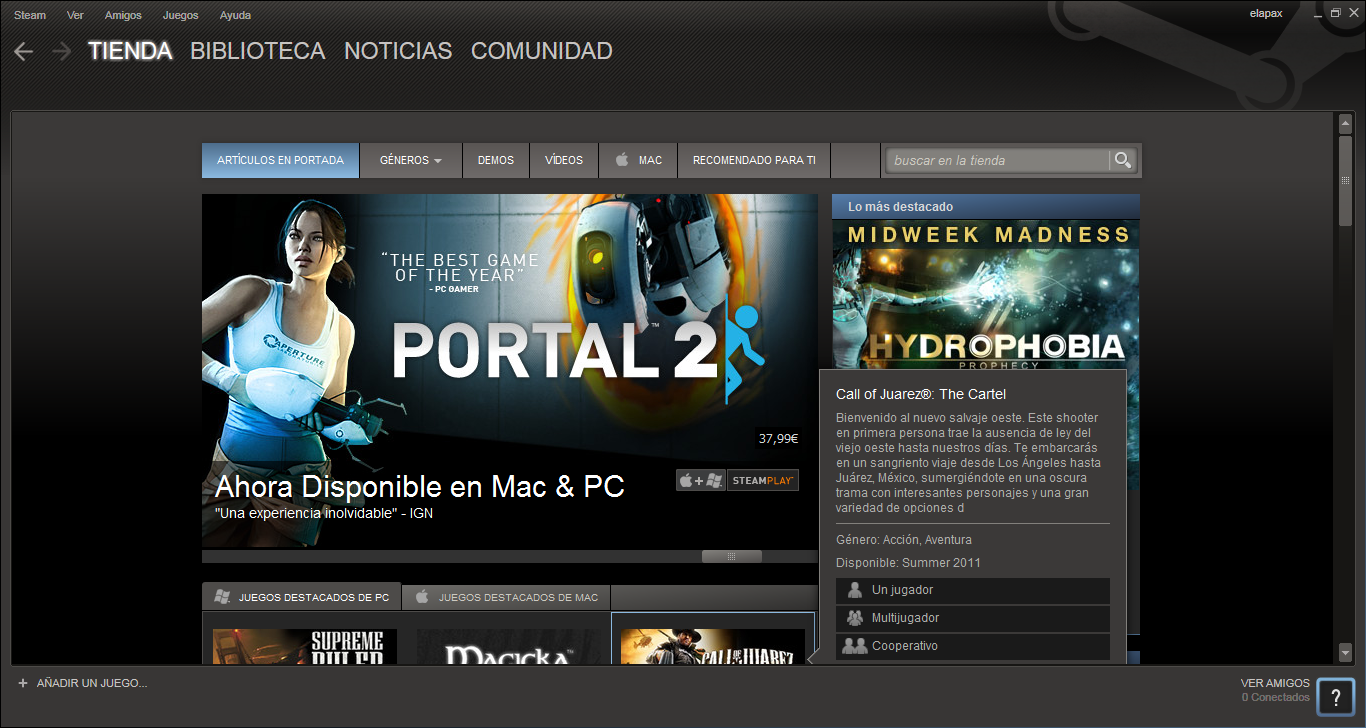Select Artículos en Portada tab
The width and height of the screenshot is (1366, 728).
tap(280, 160)
